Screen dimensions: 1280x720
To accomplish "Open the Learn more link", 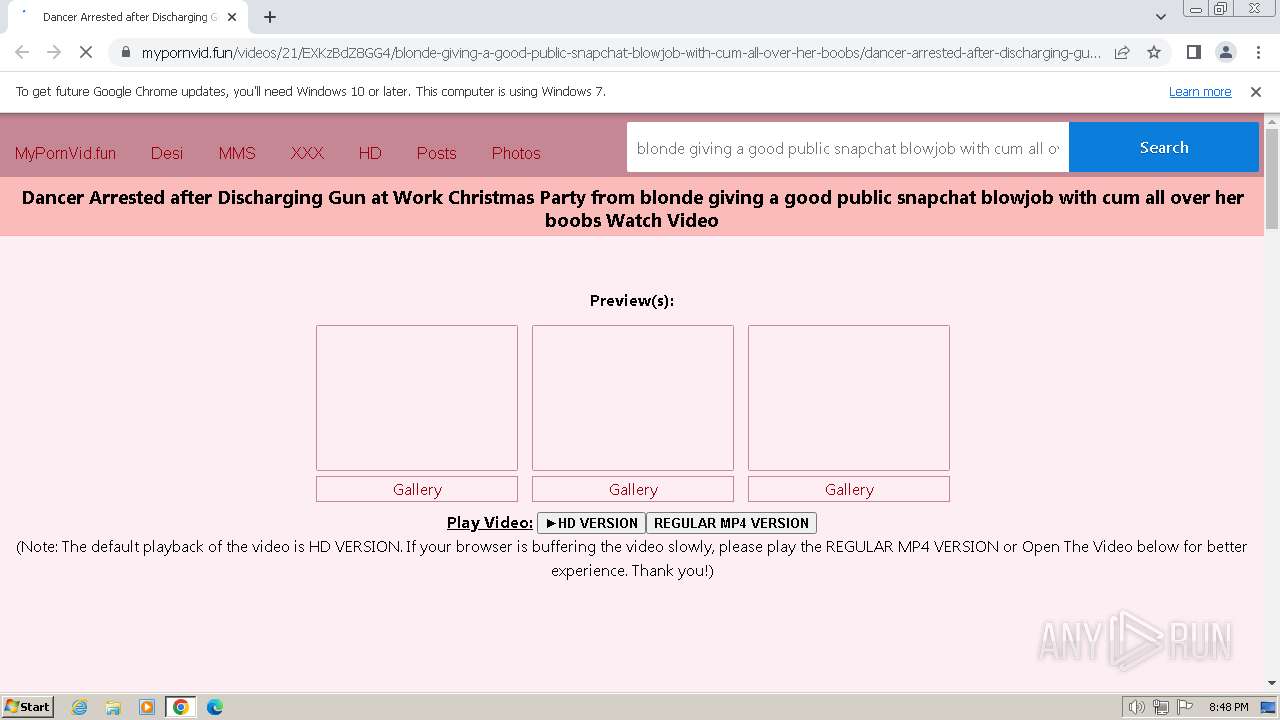I will [x=1200, y=92].
